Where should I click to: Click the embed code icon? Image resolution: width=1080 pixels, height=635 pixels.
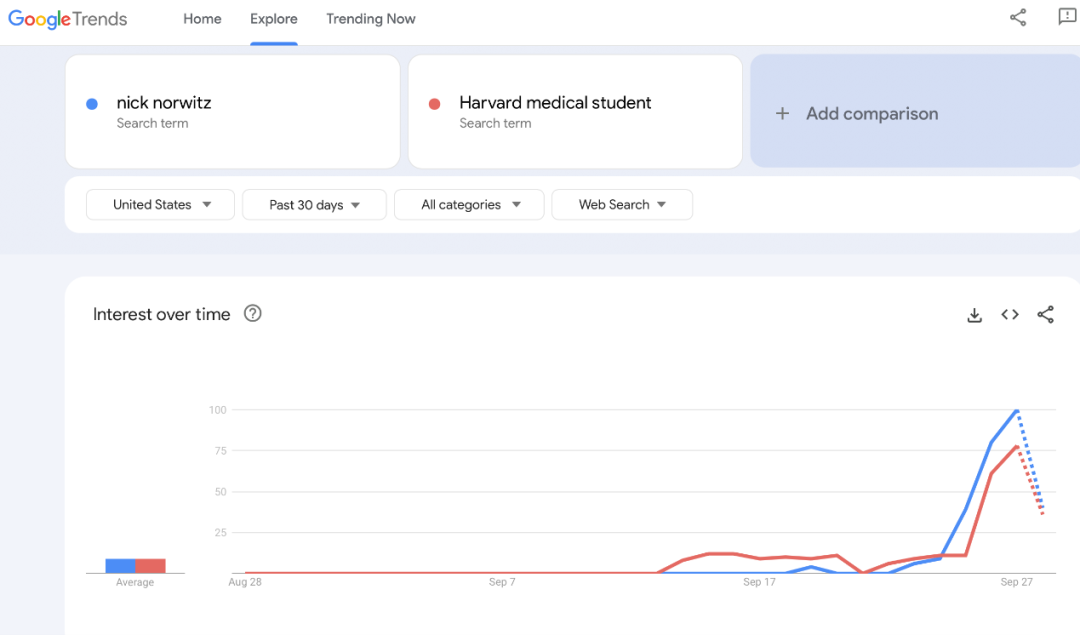pos(1010,315)
